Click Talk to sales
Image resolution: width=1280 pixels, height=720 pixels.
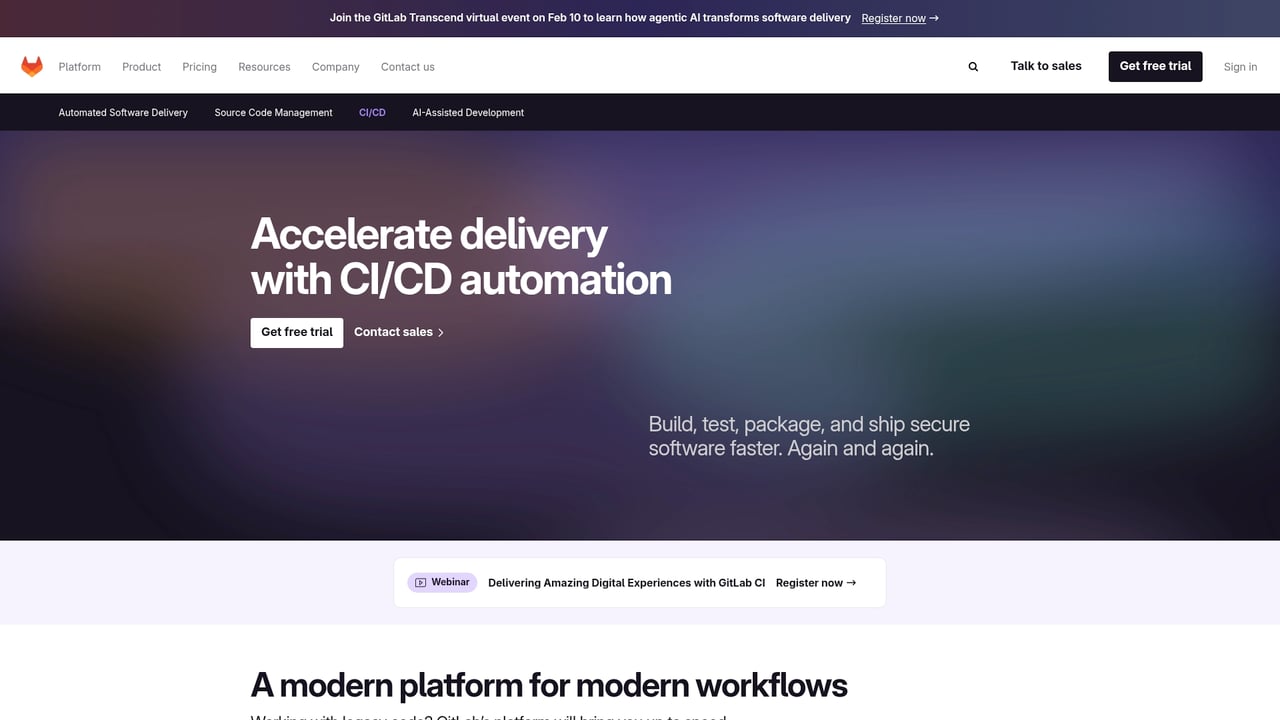click(x=1045, y=66)
